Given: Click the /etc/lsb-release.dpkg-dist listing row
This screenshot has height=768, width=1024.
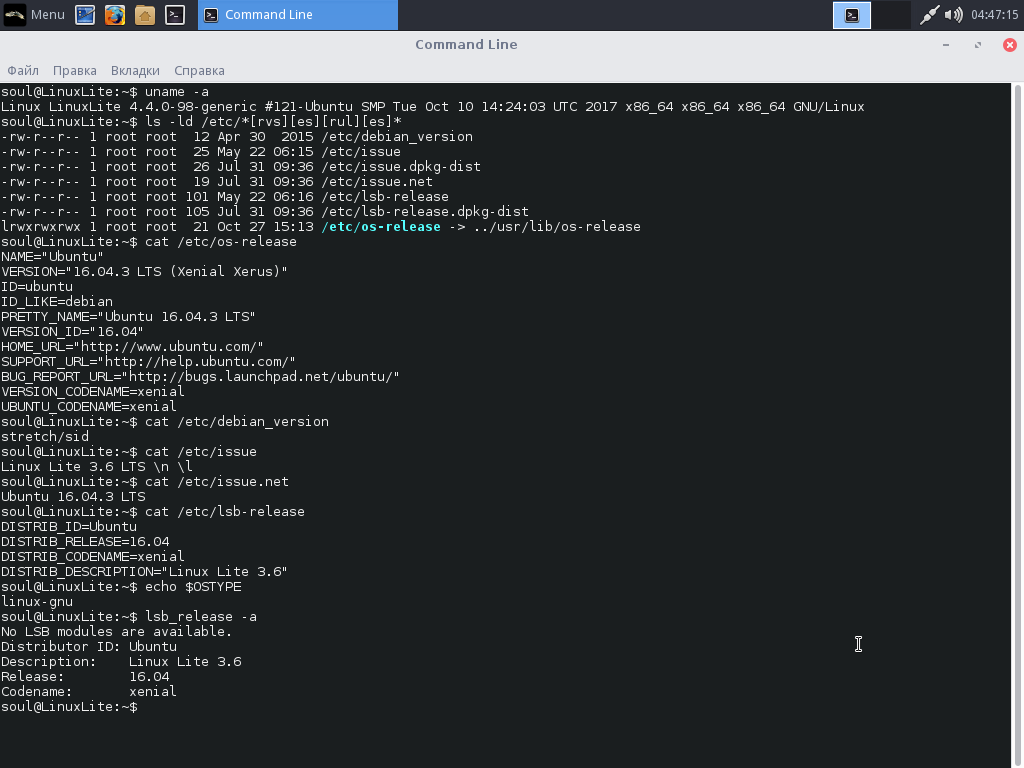Looking at the screenshot, I should (x=265, y=212).
